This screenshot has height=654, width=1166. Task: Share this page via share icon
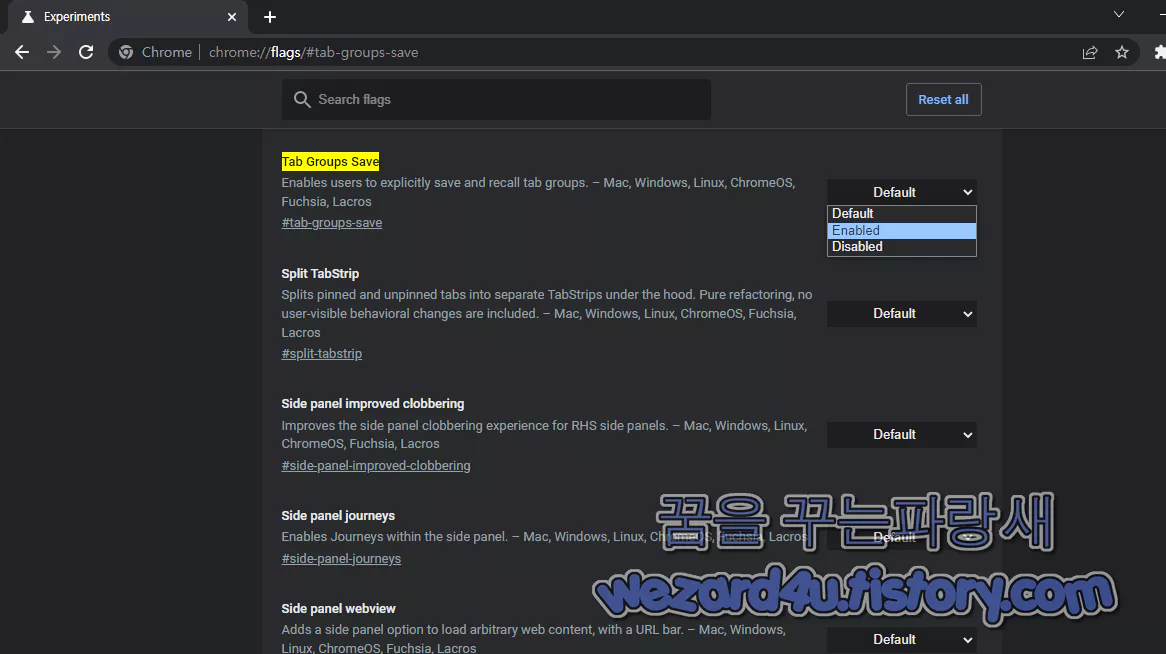coord(1089,52)
